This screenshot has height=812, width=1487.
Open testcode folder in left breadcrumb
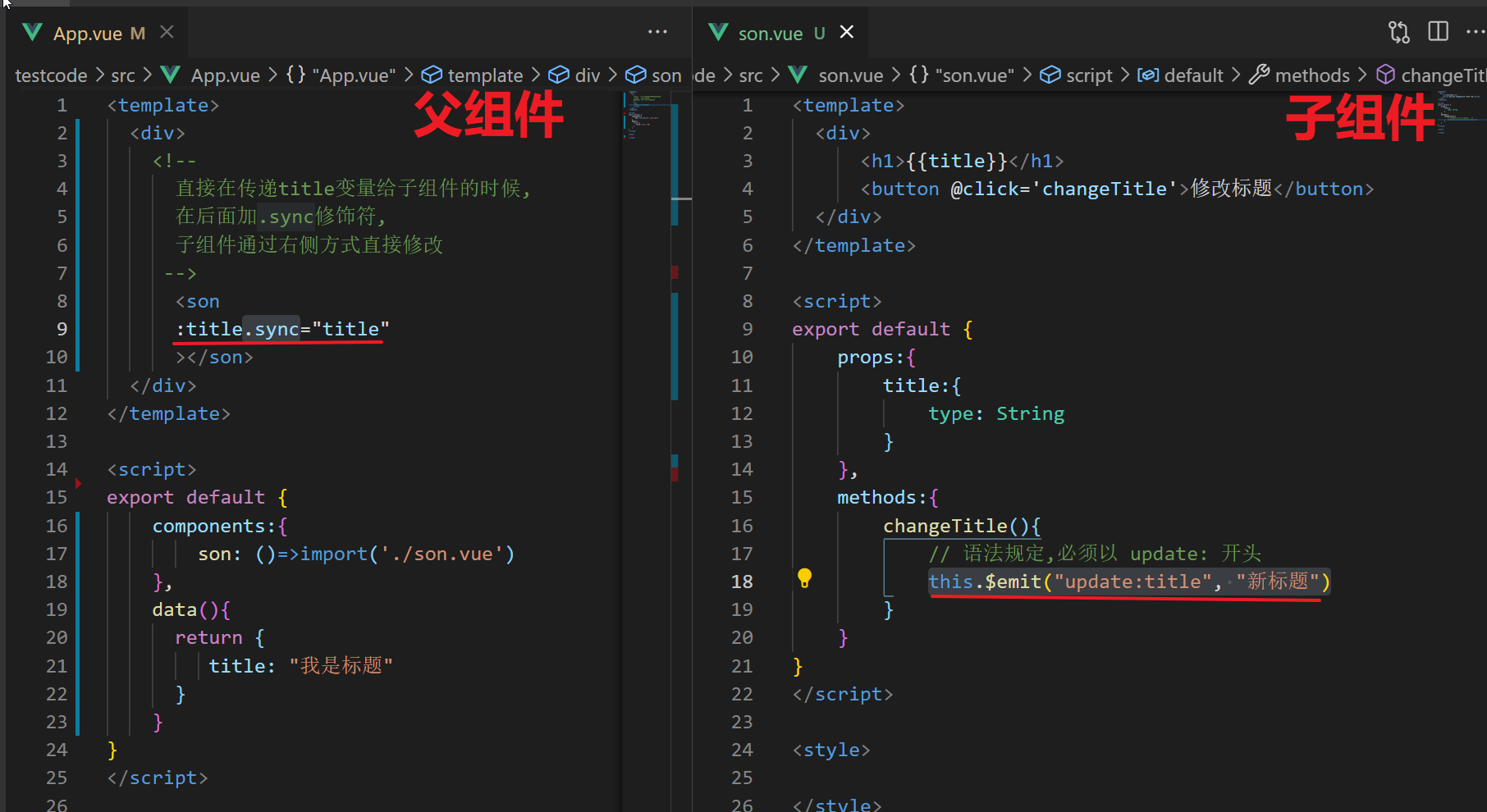[51, 75]
